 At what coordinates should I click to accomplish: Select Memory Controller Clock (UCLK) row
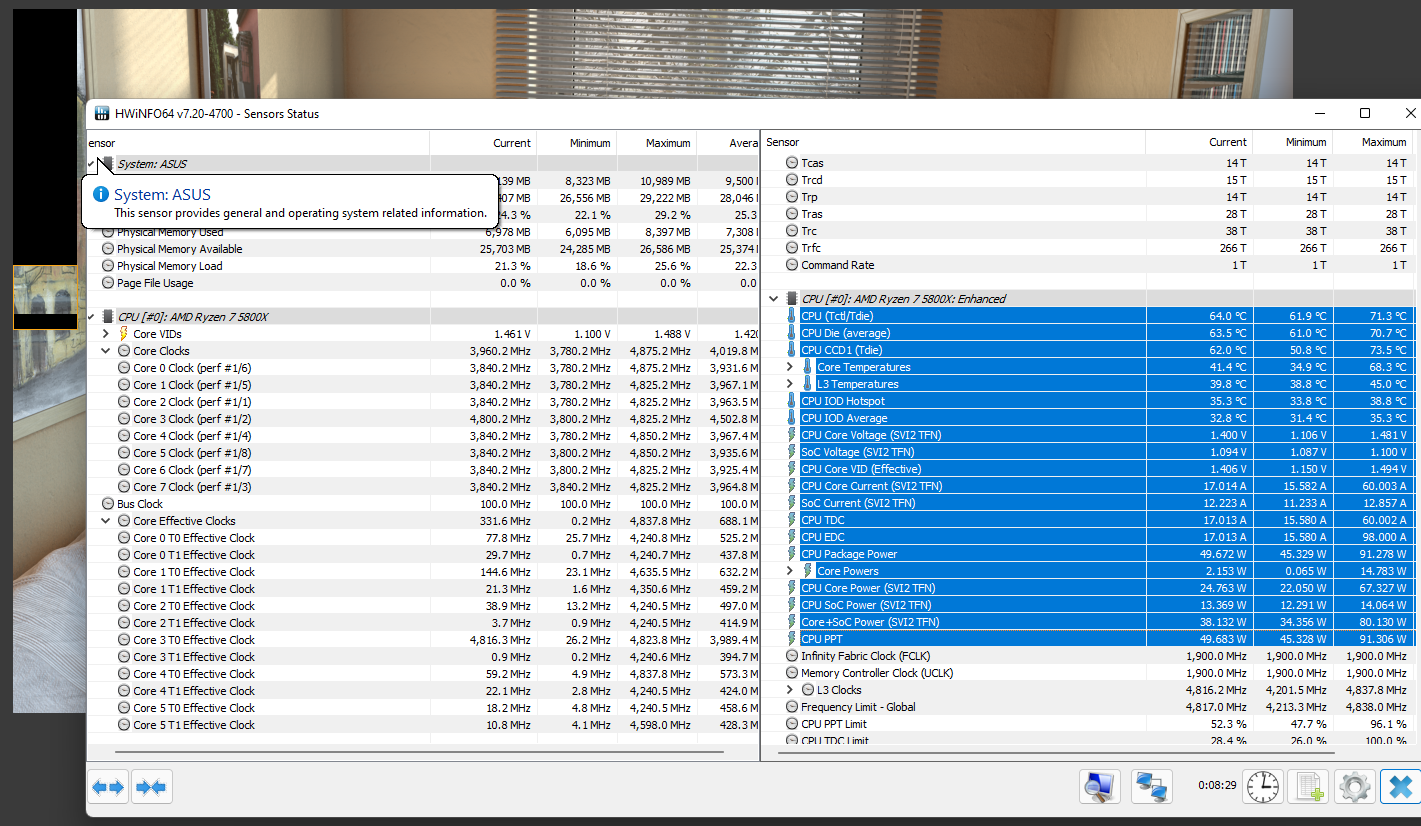pyautogui.click(x=1090, y=673)
